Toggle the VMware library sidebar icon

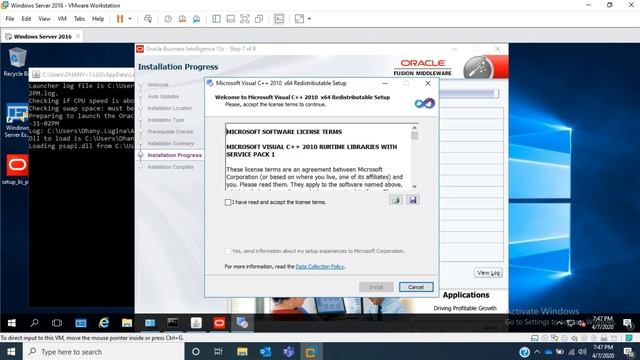(x=216, y=19)
